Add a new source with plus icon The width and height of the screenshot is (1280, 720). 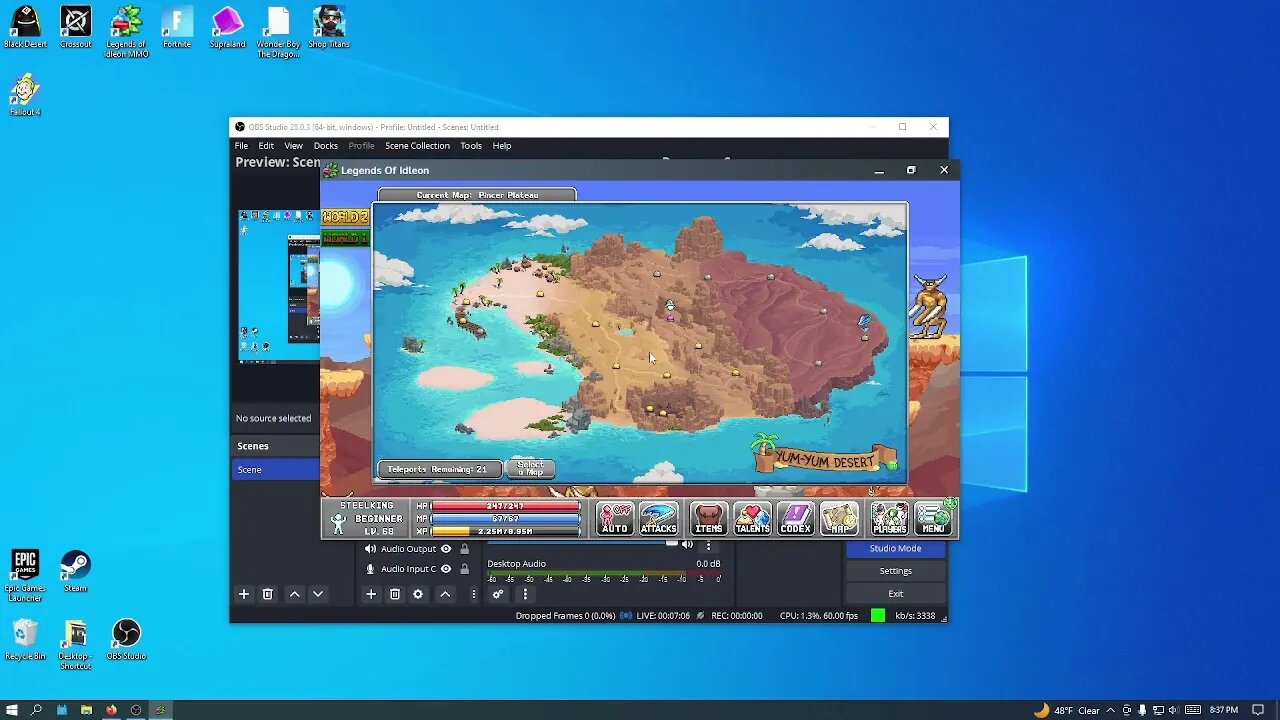pos(370,594)
